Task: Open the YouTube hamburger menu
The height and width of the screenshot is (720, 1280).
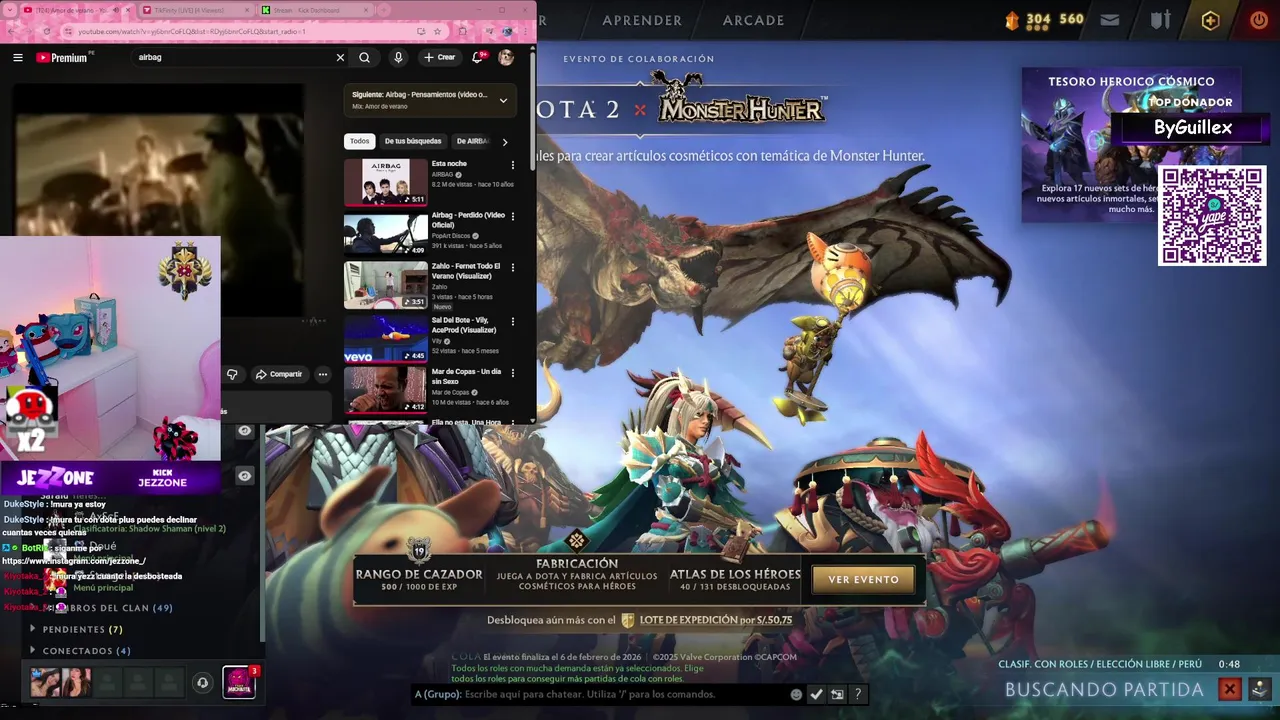Action: click(x=17, y=57)
